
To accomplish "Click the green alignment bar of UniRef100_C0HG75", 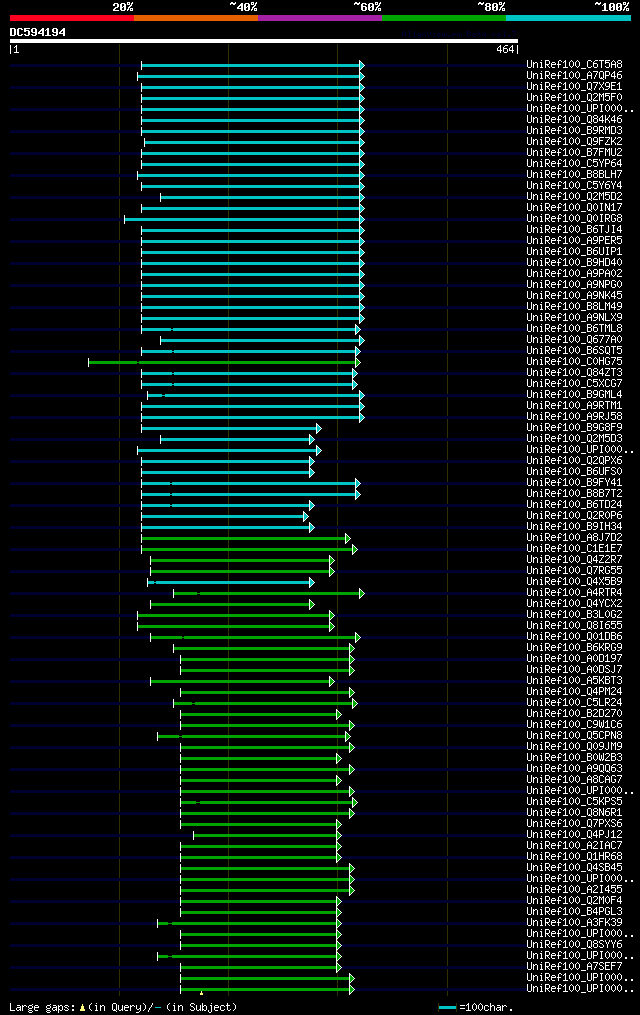I will tap(225, 362).
